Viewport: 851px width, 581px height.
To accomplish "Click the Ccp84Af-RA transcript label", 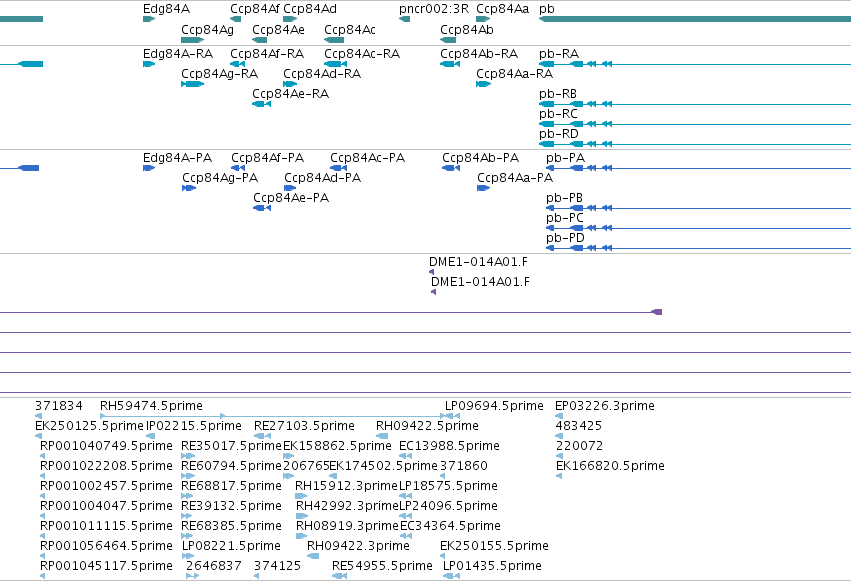I will (x=266, y=54).
